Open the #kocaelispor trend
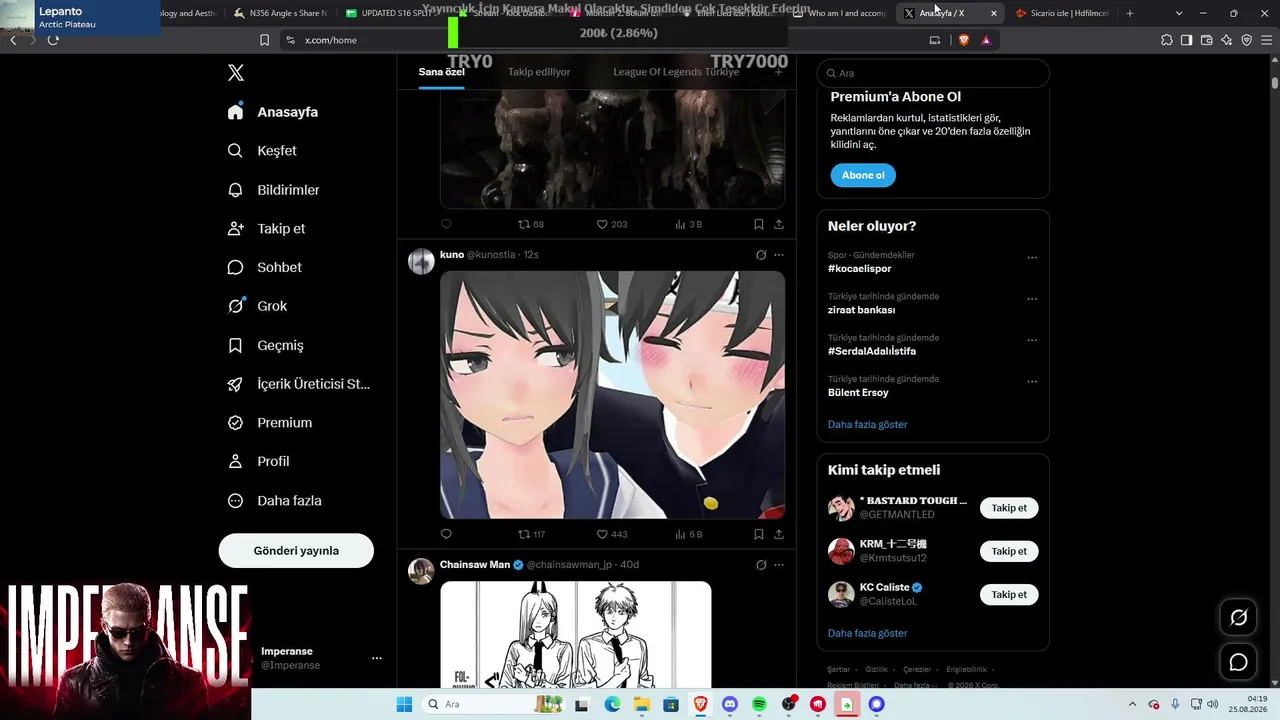Screen dimensions: 1280x720 tap(859, 268)
